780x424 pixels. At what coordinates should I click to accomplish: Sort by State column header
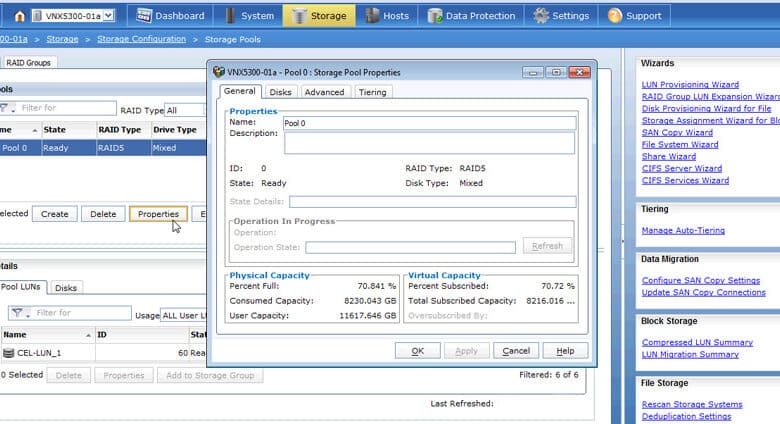click(x=69, y=130)
